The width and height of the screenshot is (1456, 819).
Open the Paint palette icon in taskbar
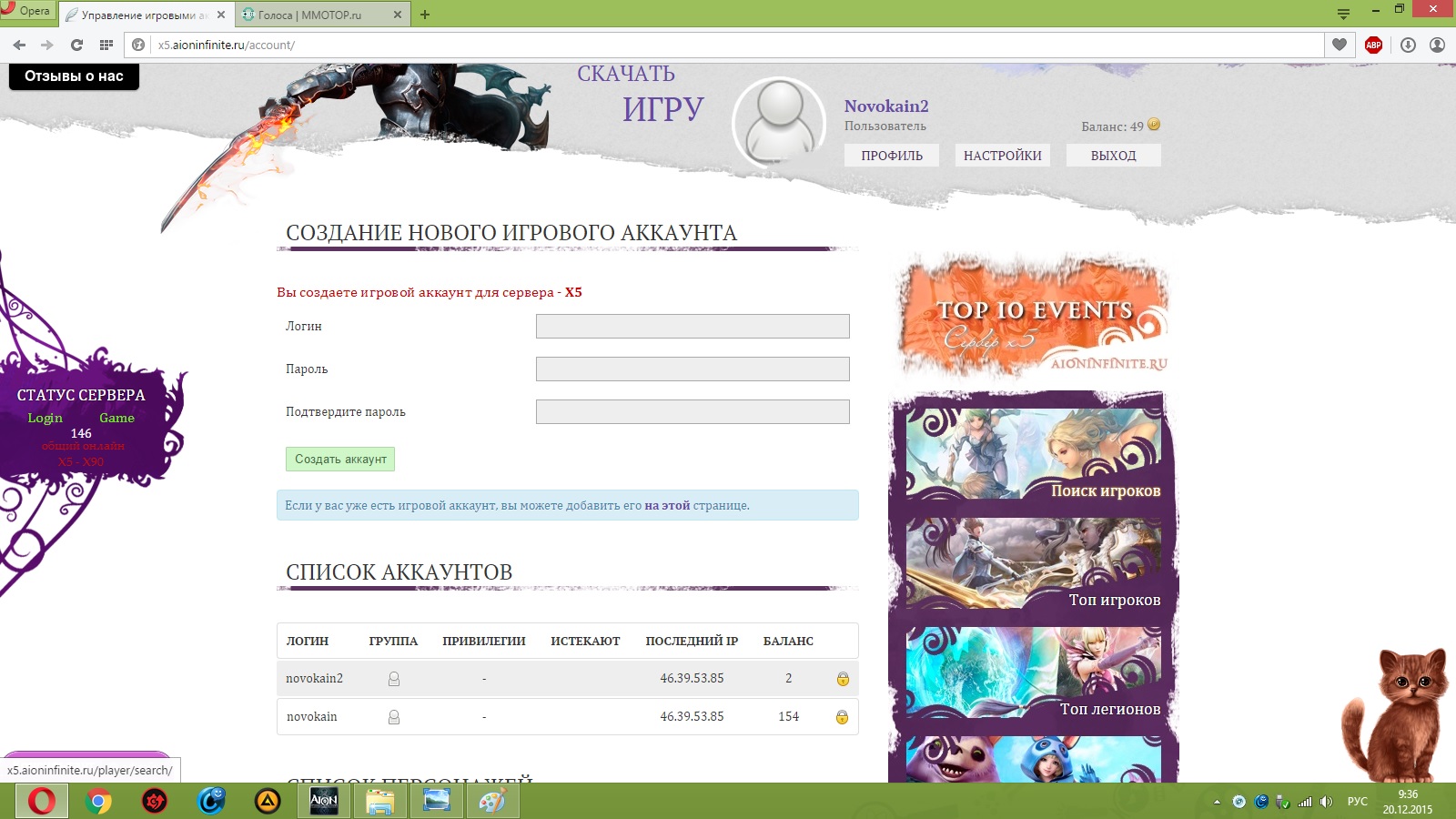coord(493,801)
